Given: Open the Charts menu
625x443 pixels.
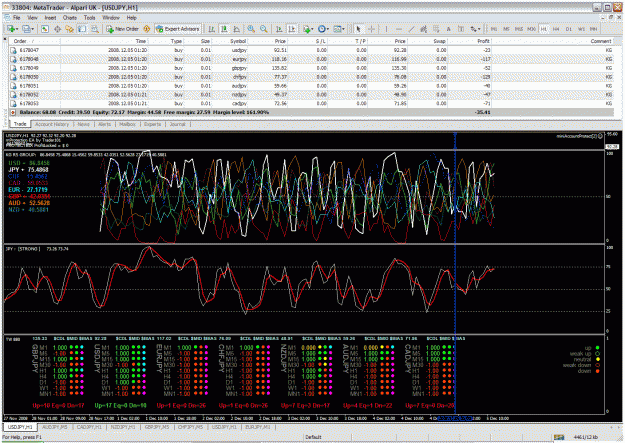Looking at the screenshot, I should [x=70, y=18].
